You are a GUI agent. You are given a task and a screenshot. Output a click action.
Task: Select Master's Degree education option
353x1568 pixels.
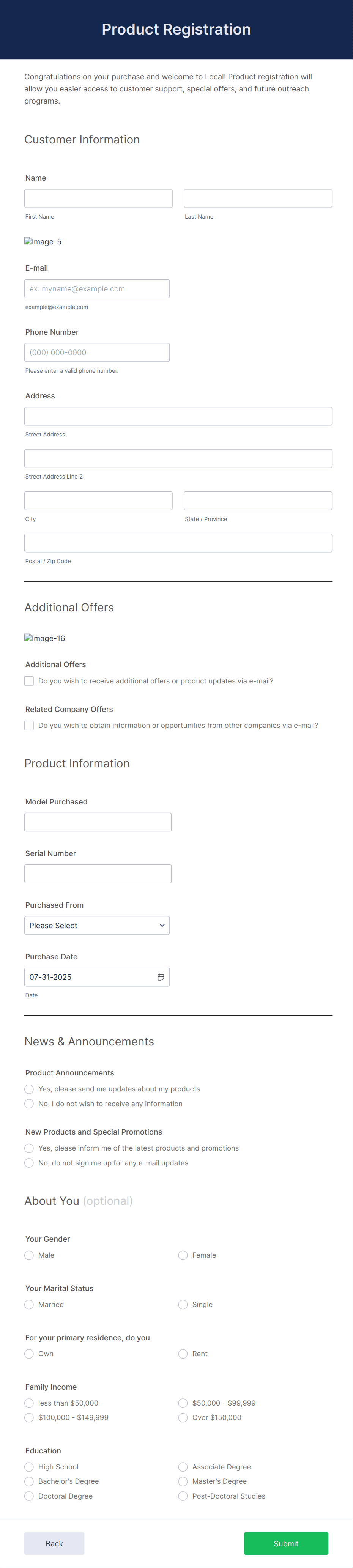click(183, 1481)
